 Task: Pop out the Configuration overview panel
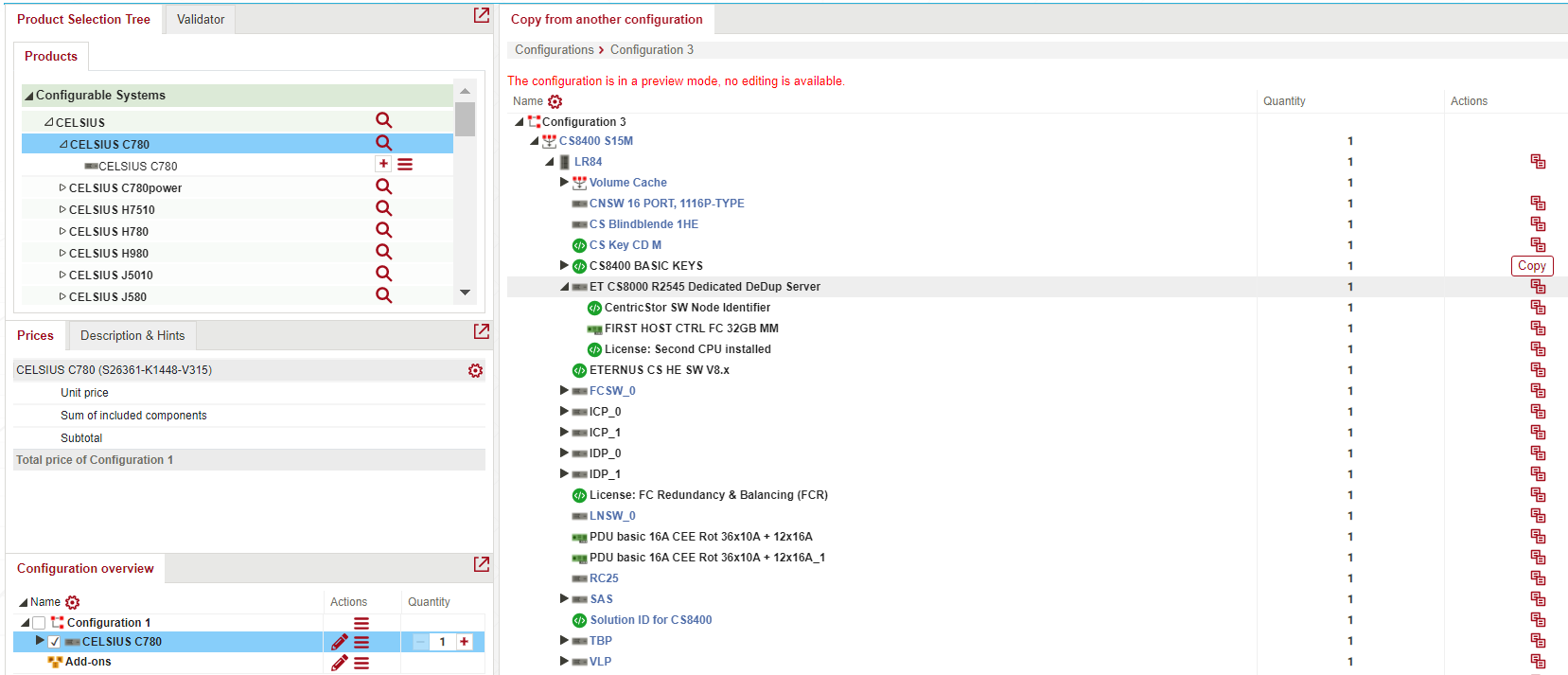click(x=482, y=564)
